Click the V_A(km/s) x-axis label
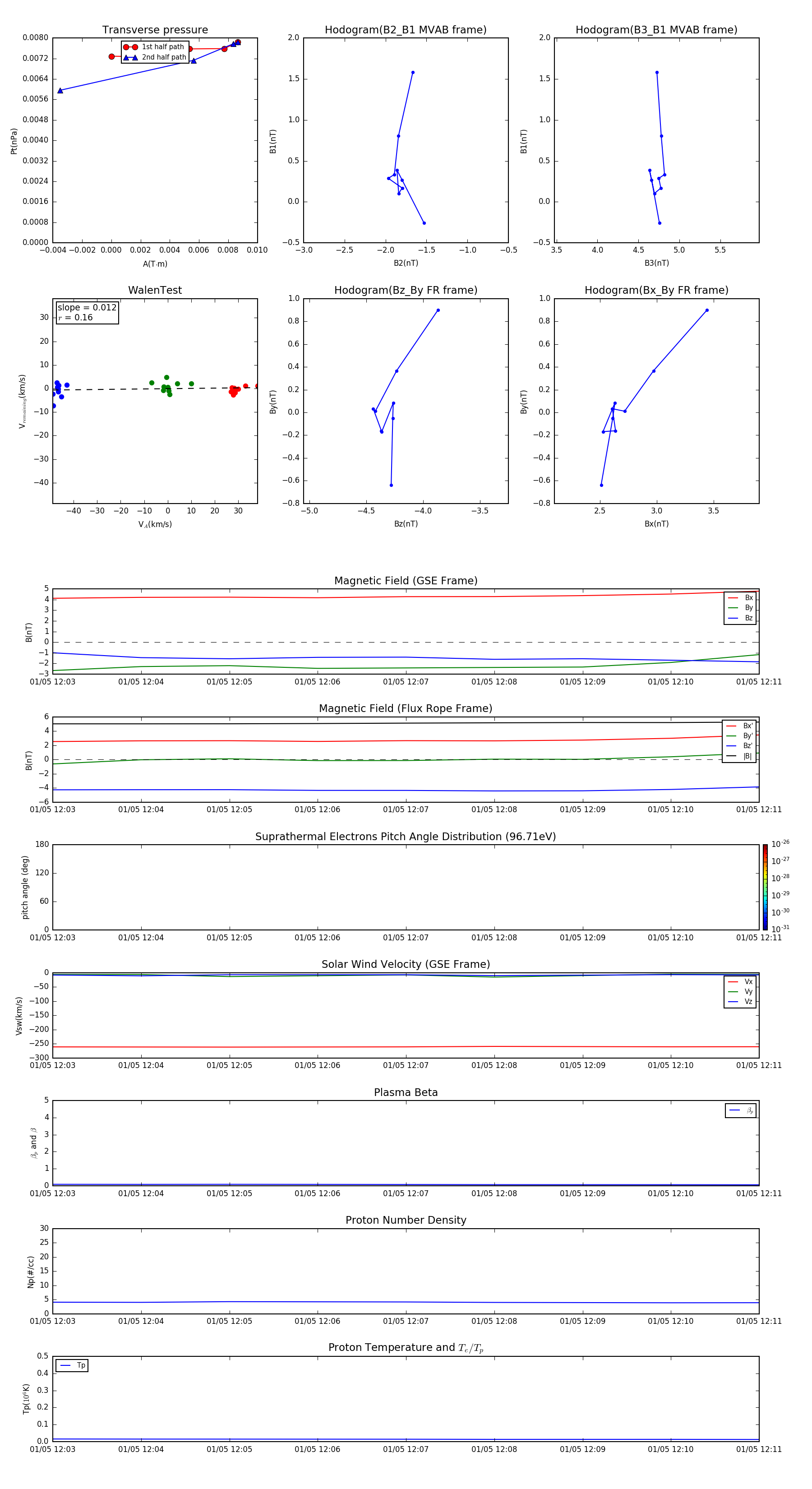Screen dimensions: 812x1489 click(155, 525)
